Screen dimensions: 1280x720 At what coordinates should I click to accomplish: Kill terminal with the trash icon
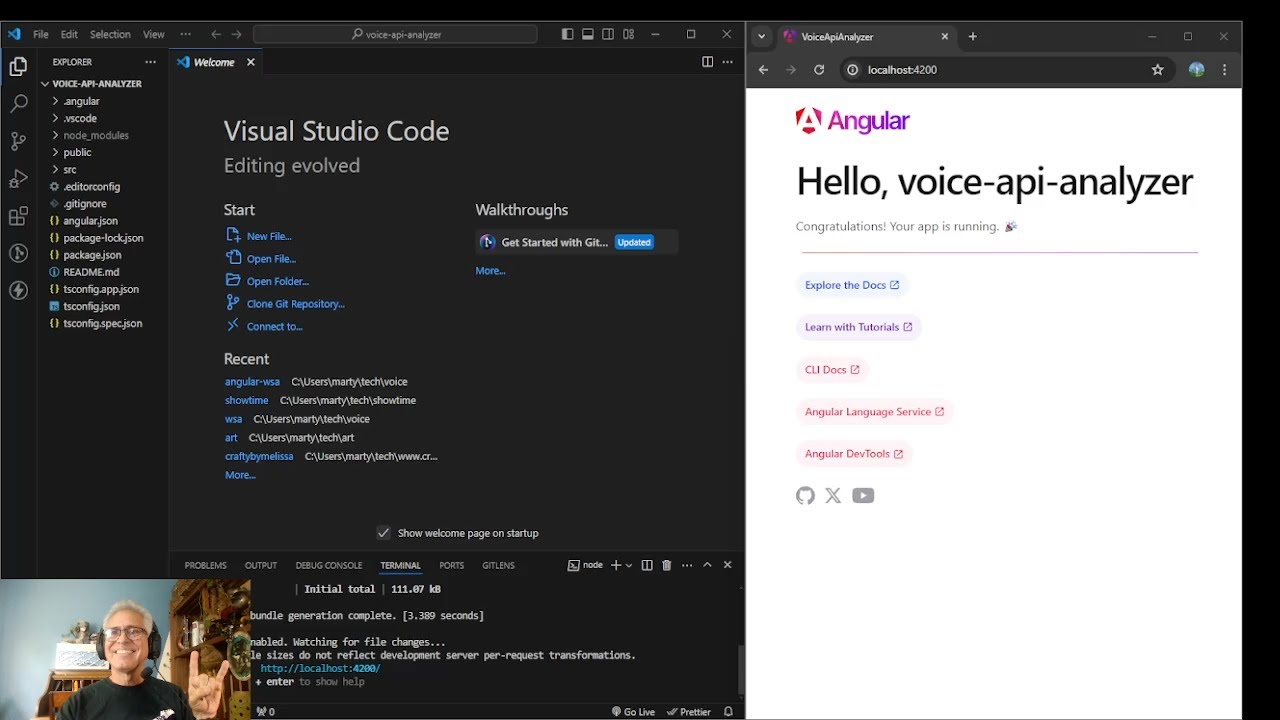tap(667, 565)
